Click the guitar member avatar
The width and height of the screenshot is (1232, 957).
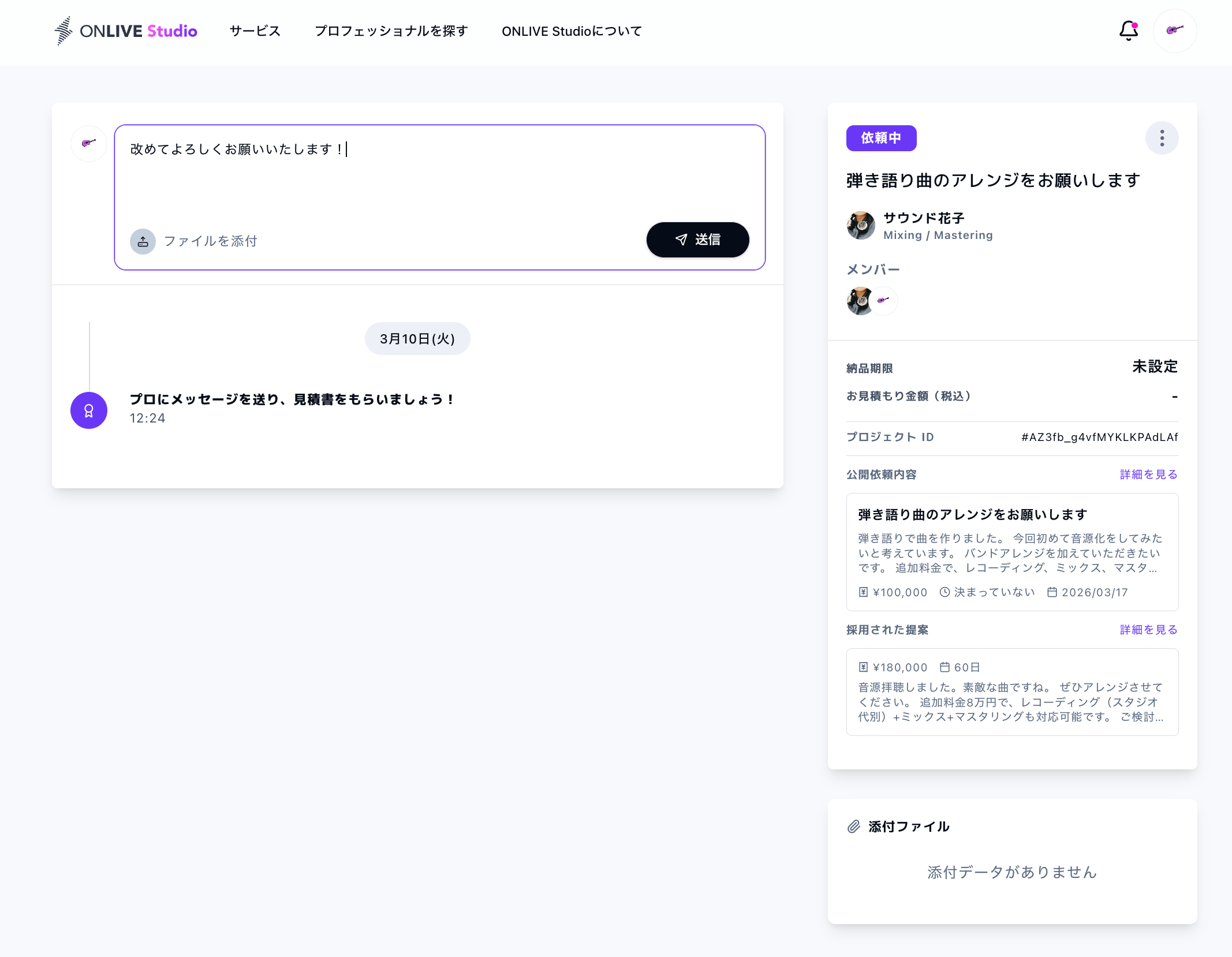[883, 301]
